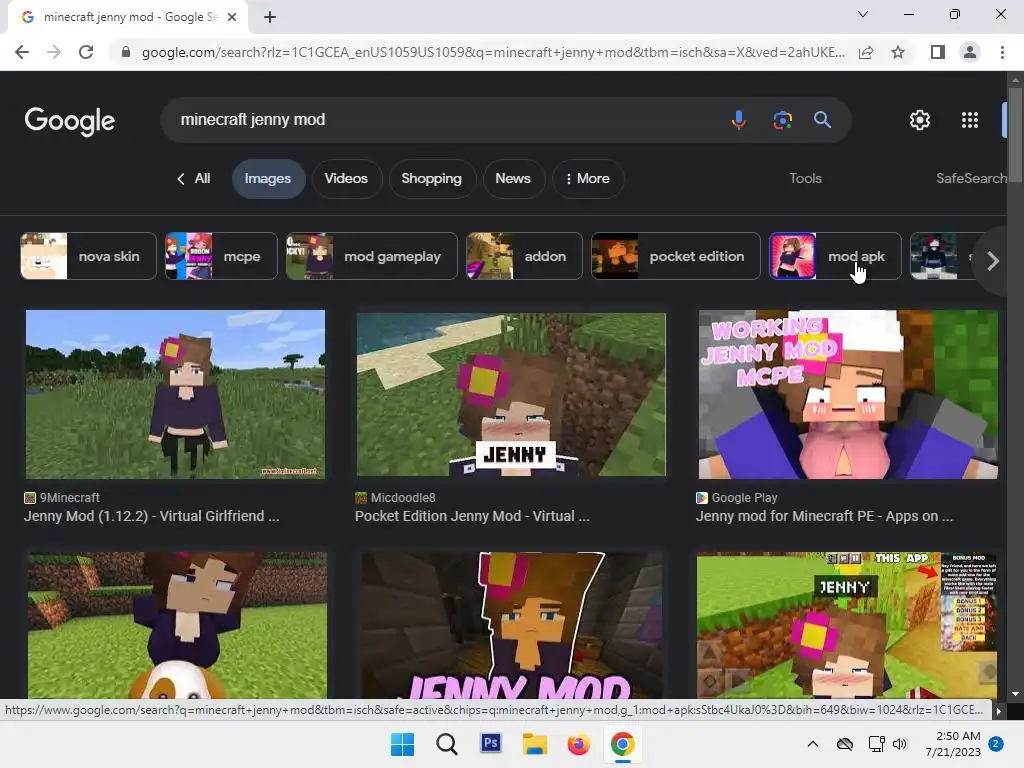Select the Images tab
1024x768 pixels.
[x=268, y=178]
